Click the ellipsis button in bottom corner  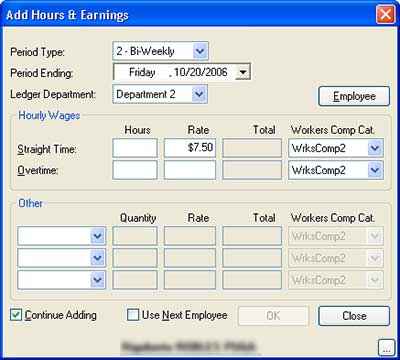387,348
